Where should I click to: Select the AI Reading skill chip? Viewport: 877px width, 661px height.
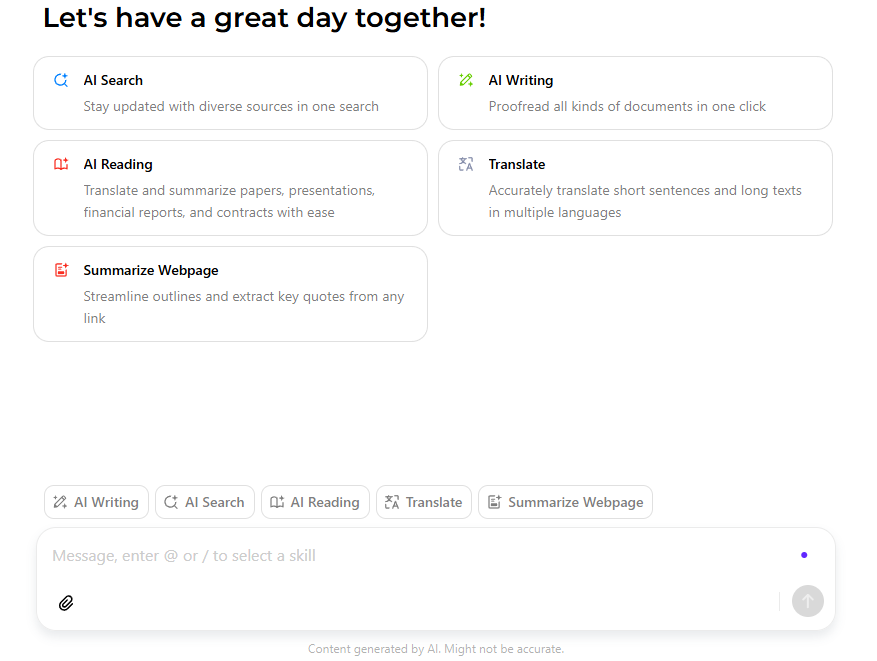pyautogui.click(x=315, y=502)
